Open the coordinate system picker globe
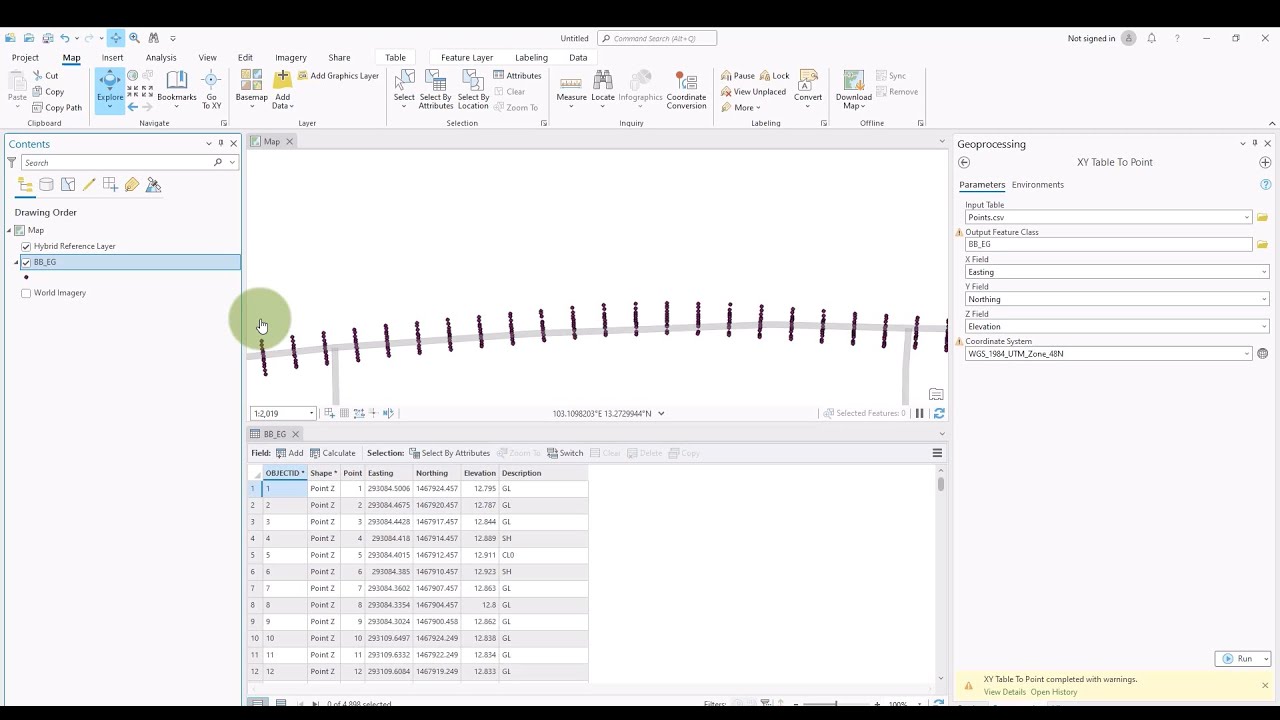Viewport: 1280px width, 720px height. click(x=1262, y=354)
